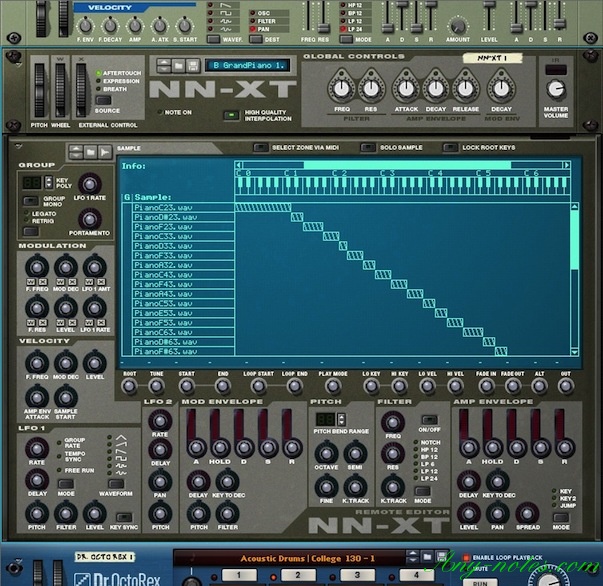Change Pitch Bend Range with stepper arrows
The height and width of the screenshot is (586, 603).
(x=341, y=419)
